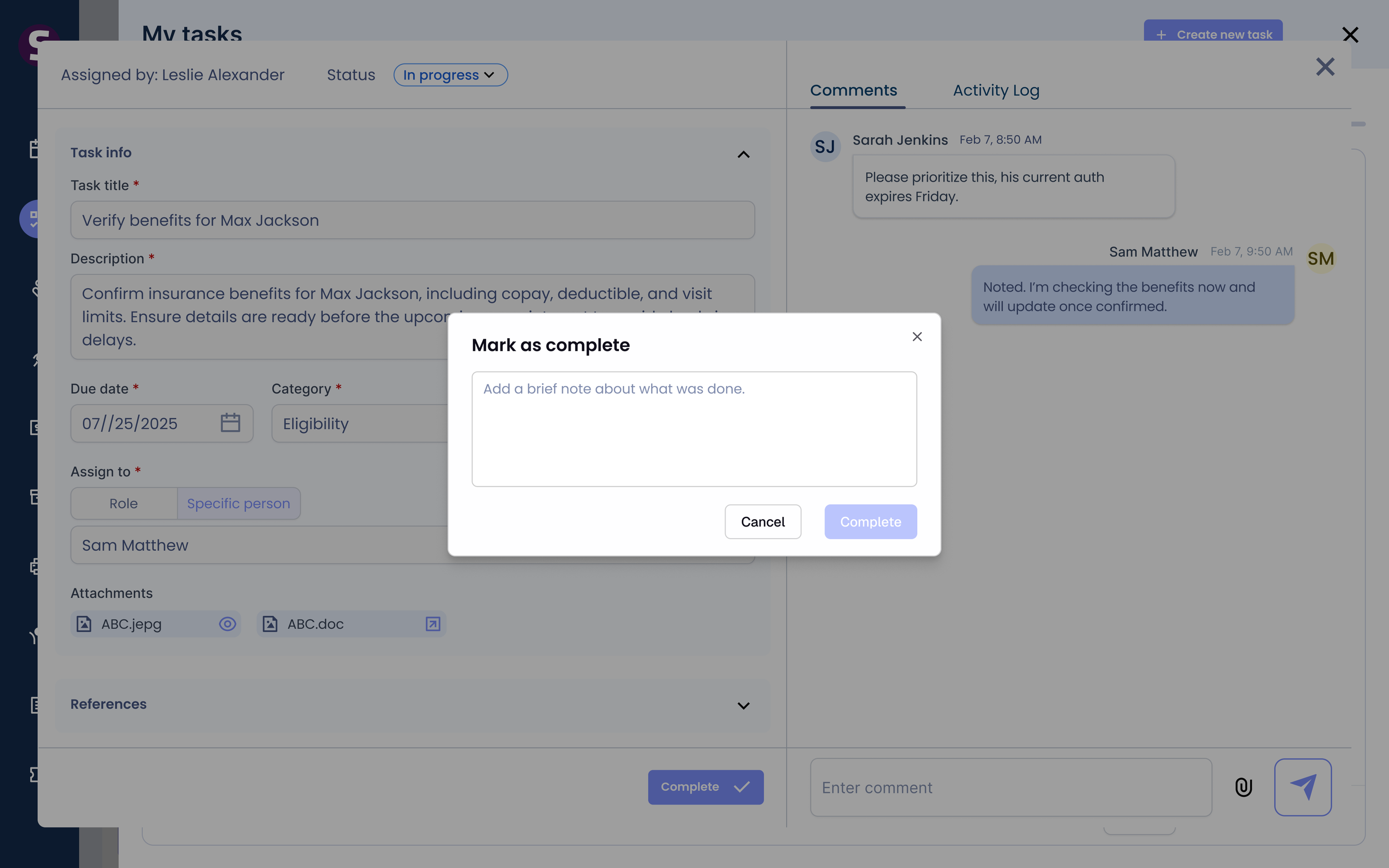Switch to the Comments tab
The width and height of the screenshot is (1389, 868).
(x=854, y=90)
